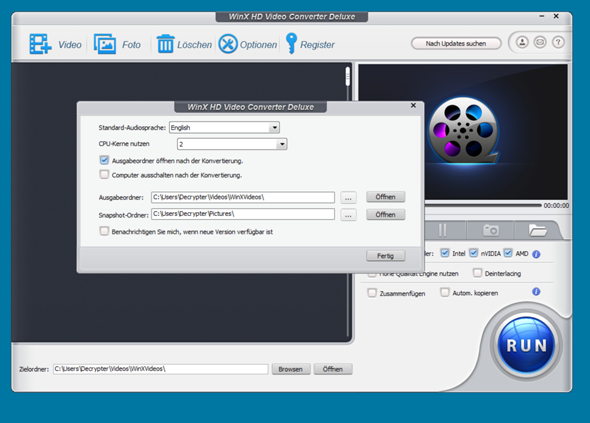This screenshot has height=423, width=590.
Task: Click the preview playback progress bar
Action: [483, 205]
